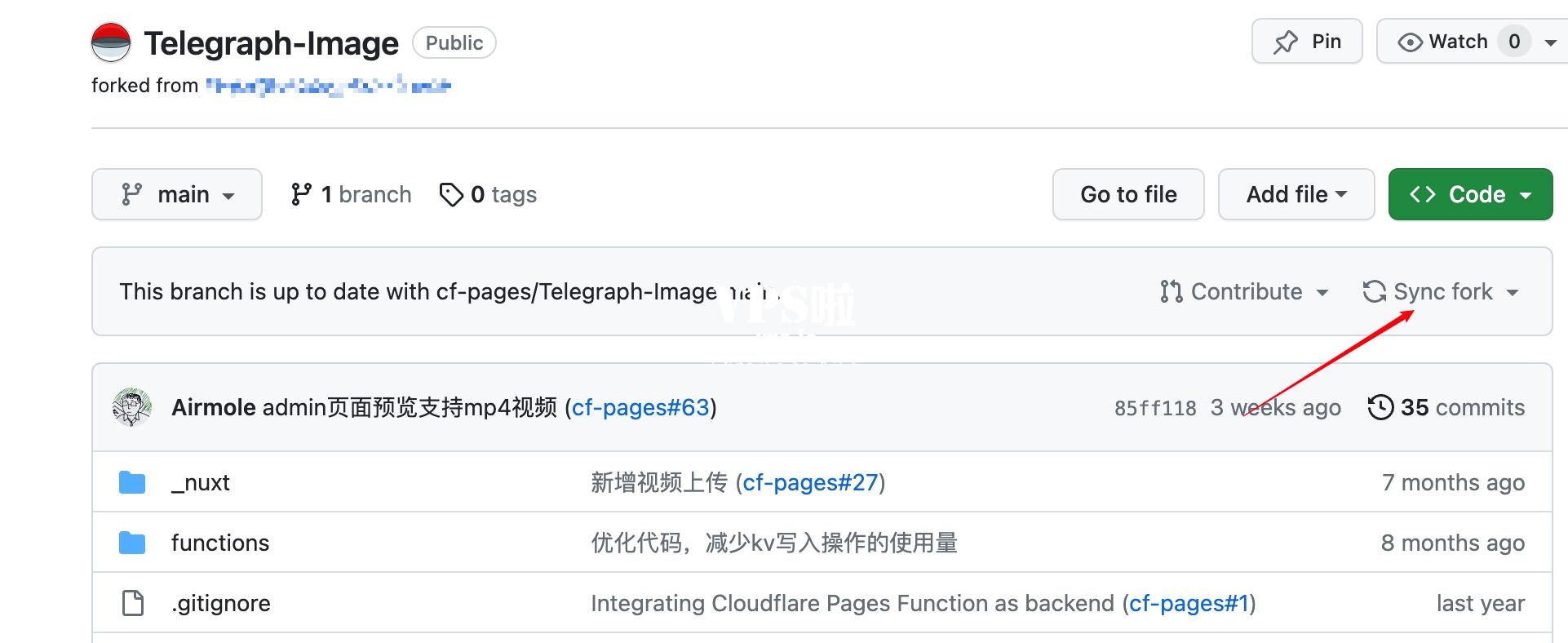Viewport: 1568px width, 643px height.
Task: Click the 7 months ago timestamp
Action: click(1453, 482)
